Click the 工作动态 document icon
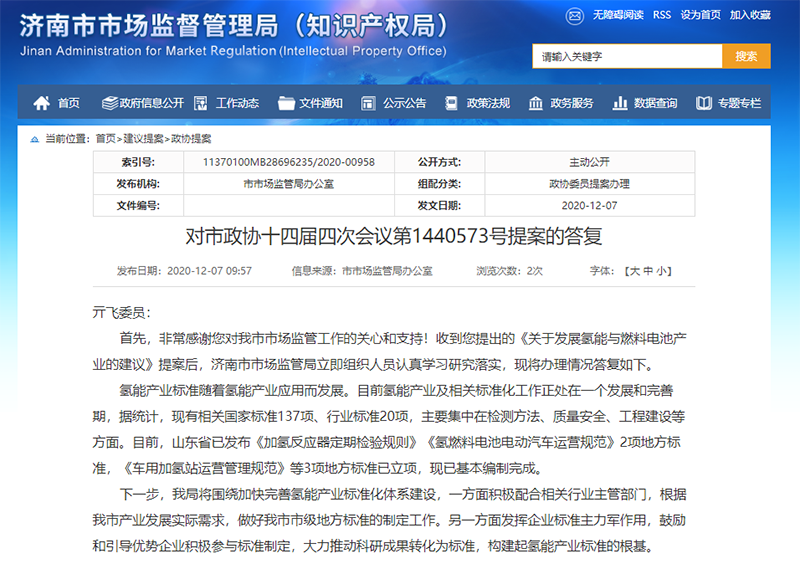This screenshot has height=569, width=800. pyautogui.click(x=202, y=103)
